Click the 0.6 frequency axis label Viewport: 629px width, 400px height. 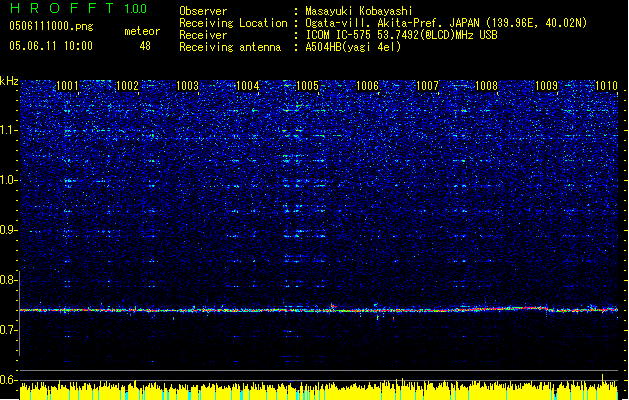(x=7, y=380)
